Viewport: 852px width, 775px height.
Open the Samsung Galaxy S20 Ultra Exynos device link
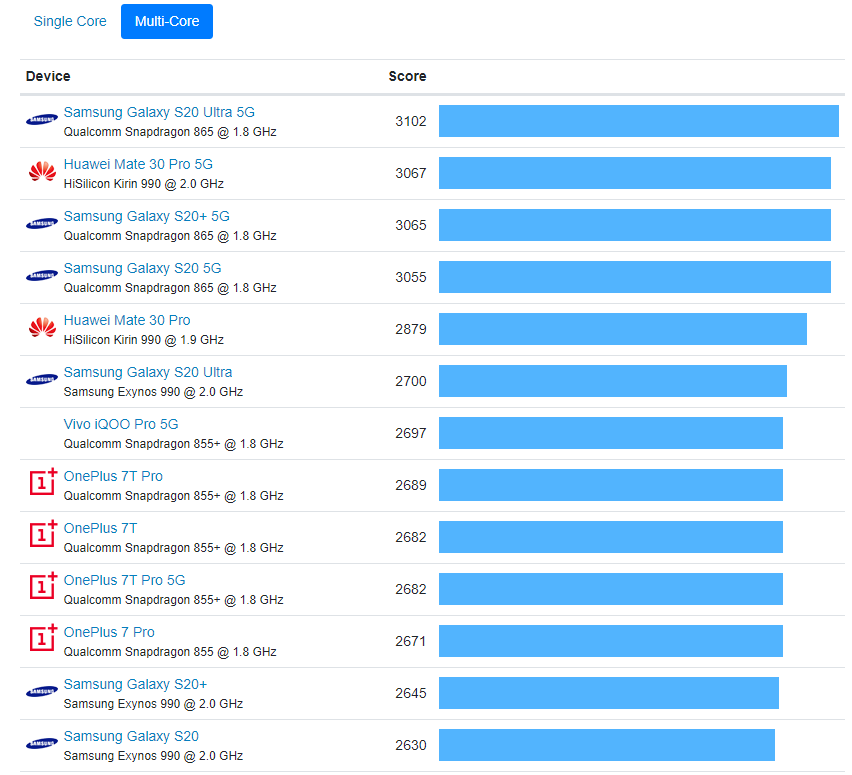pyautogui.click(x=148, y=372)
